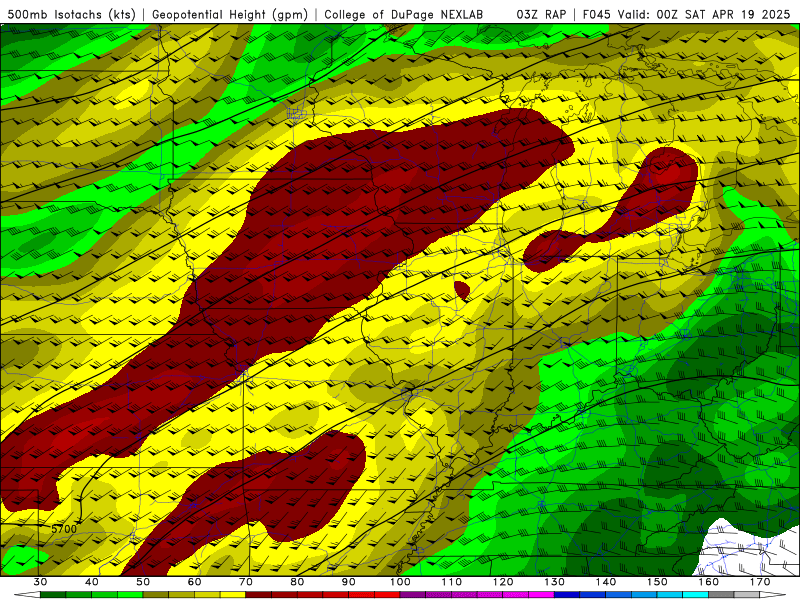Click the gray swatch starting at 160
800x600 pixels.
pos(721,595)
